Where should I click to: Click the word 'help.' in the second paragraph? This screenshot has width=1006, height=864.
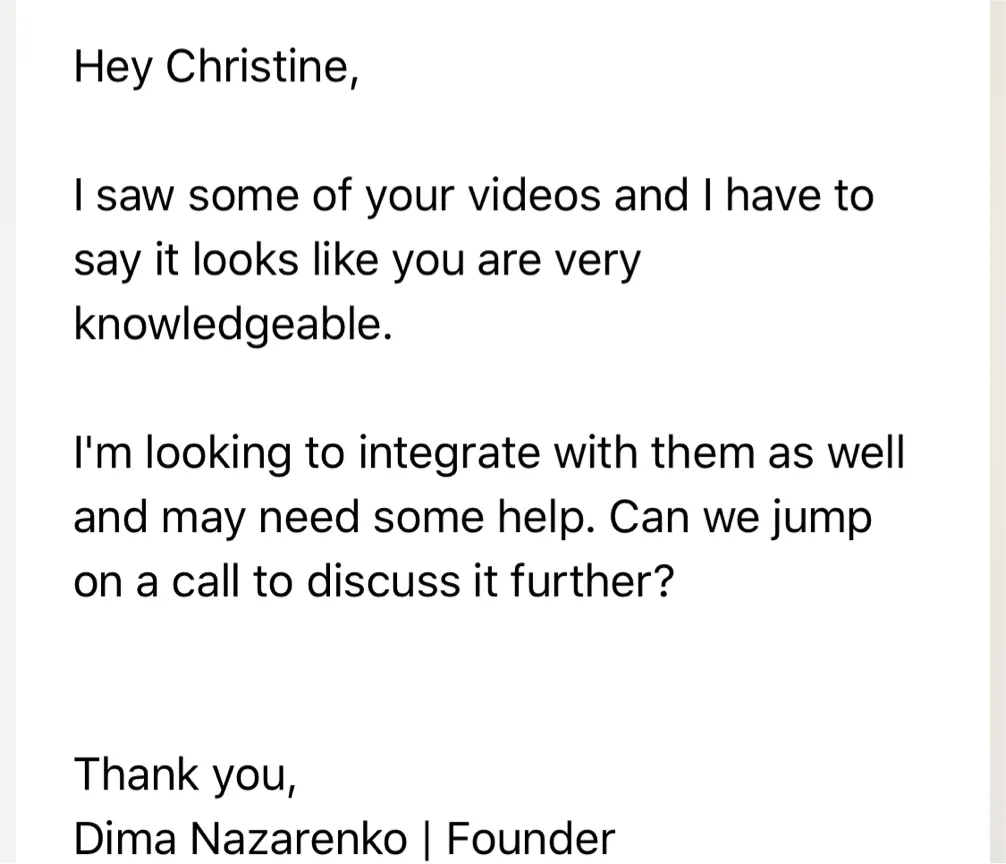point(546,517)
